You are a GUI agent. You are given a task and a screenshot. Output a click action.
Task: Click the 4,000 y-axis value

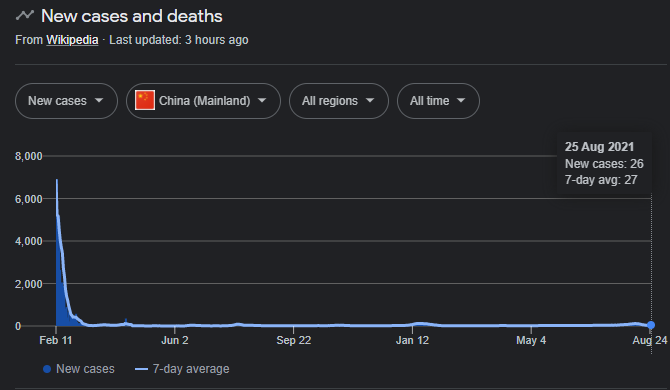29,241
